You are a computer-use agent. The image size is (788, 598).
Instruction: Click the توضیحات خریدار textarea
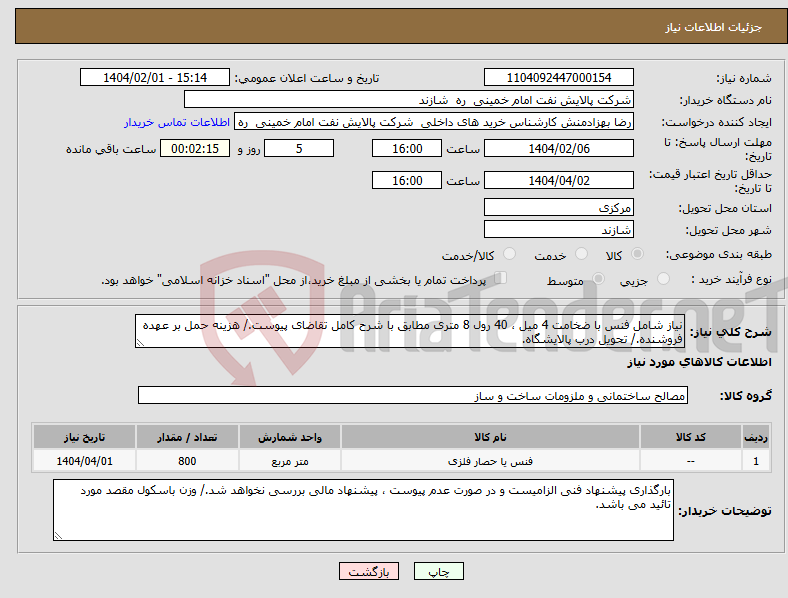click(363, 510)
